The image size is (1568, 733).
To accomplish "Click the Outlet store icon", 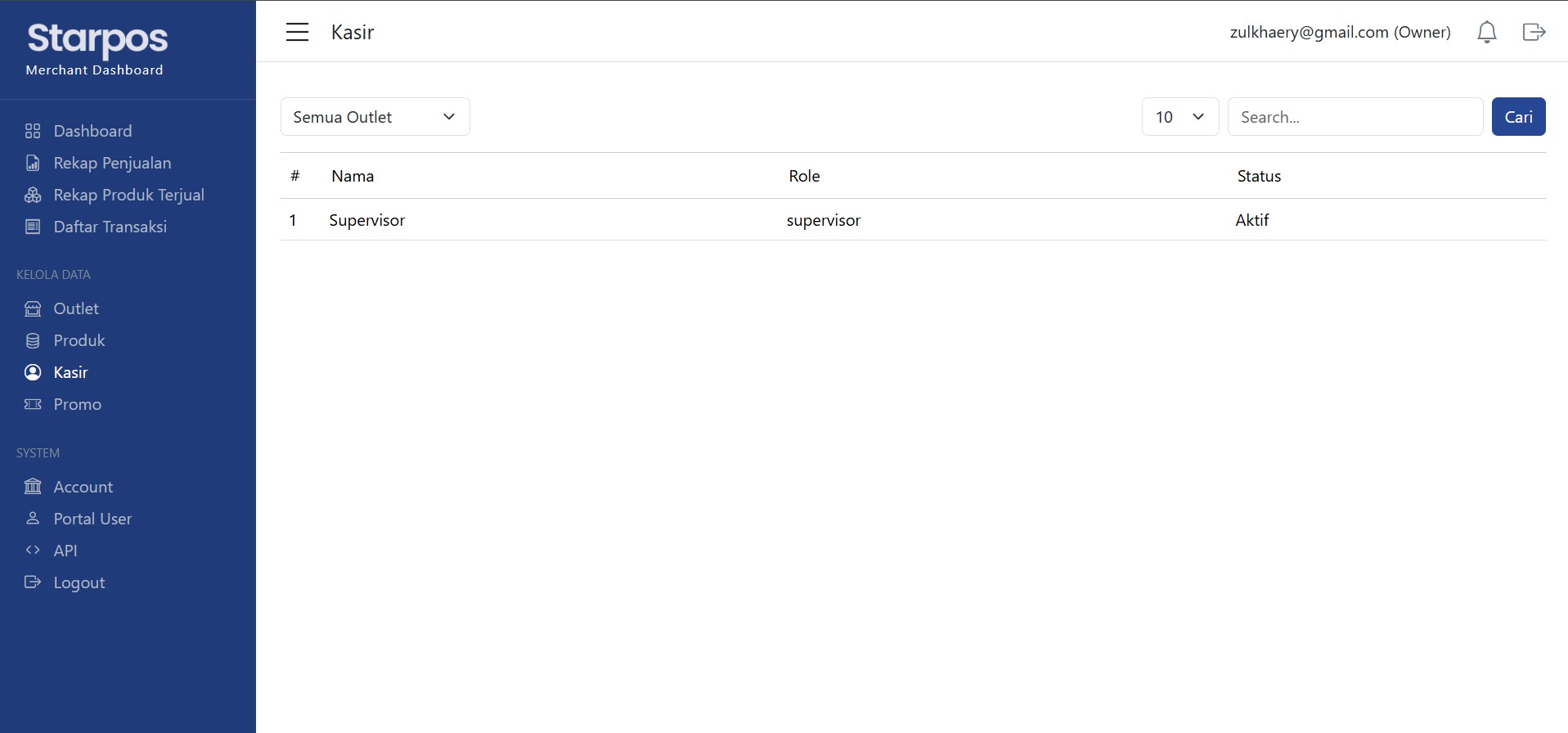I will coord(33,308).
